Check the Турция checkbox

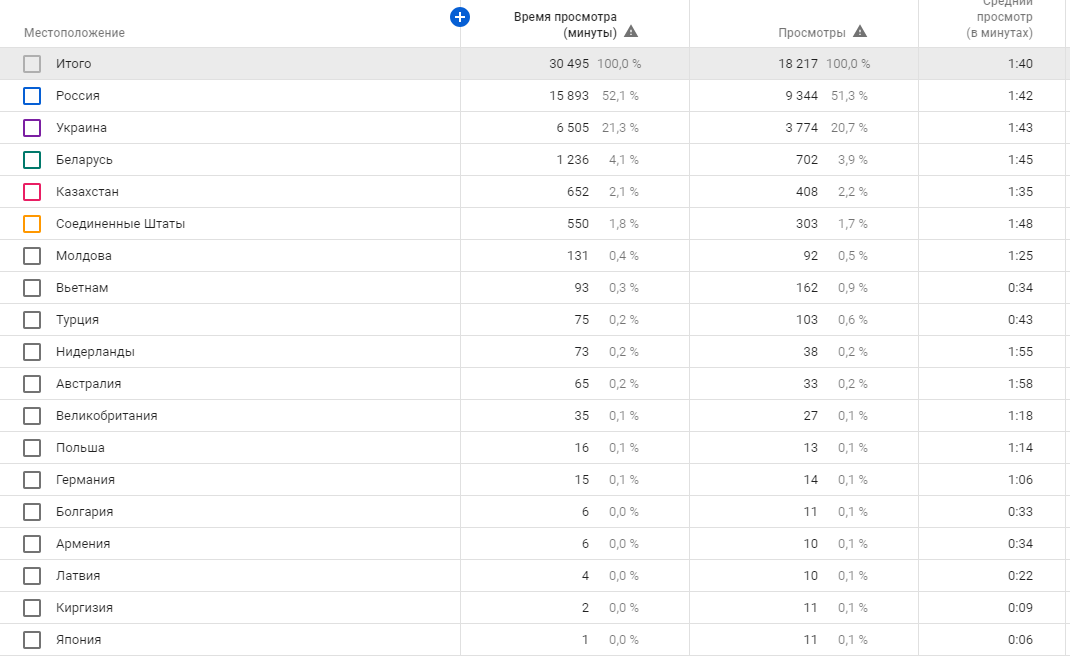tap(32, 320)
